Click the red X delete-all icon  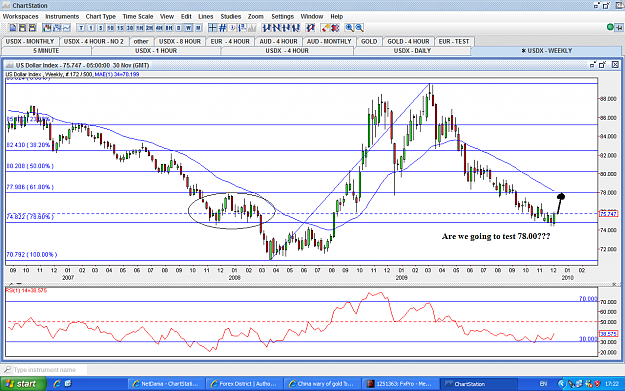pos(335,28)
